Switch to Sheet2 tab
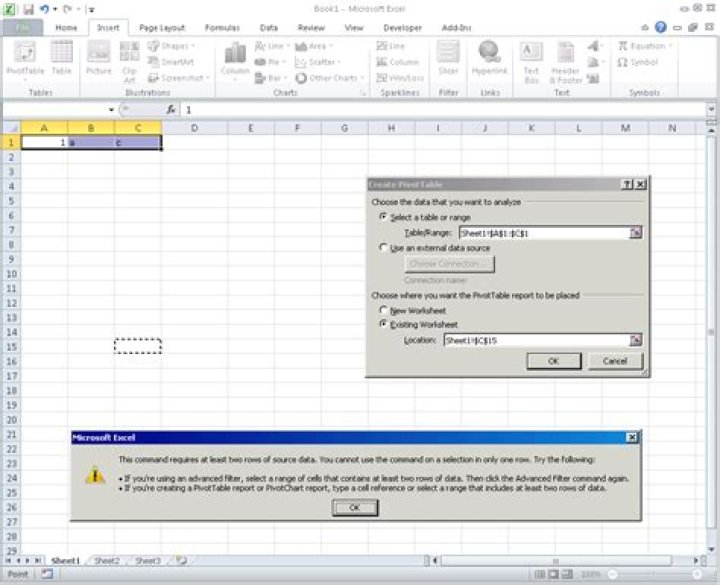The height and width of the screenshot is (585, 720). point(107,561)
